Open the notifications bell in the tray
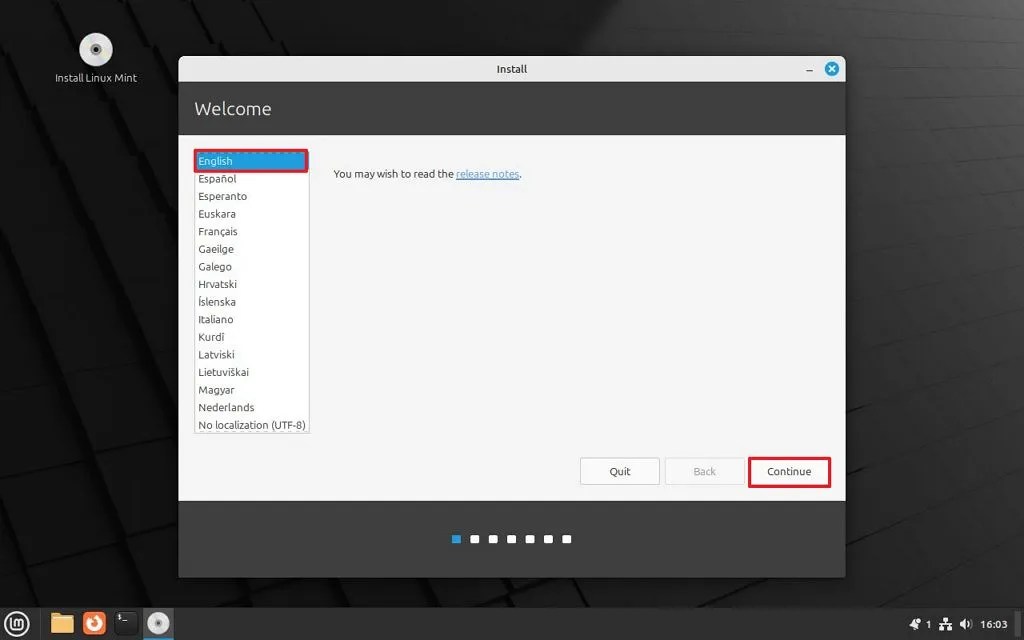This screenshot has height=640, width=1024. tap(916, 622)
